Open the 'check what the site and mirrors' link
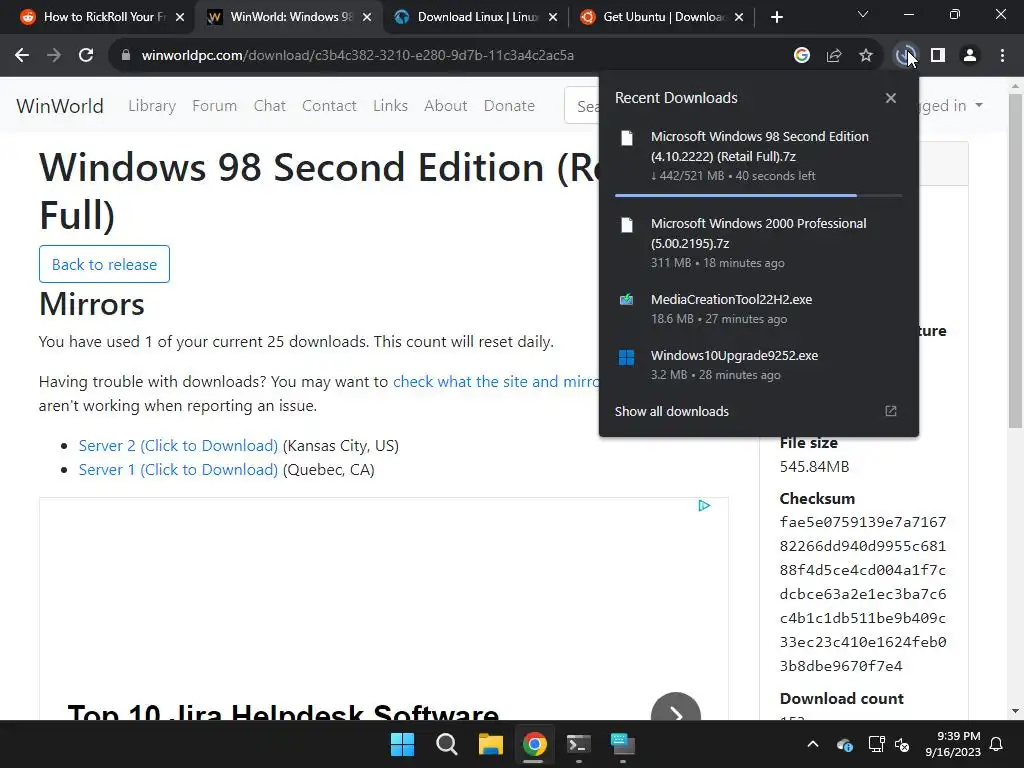The image size is (1024, 768). click(x=496, y=381)
